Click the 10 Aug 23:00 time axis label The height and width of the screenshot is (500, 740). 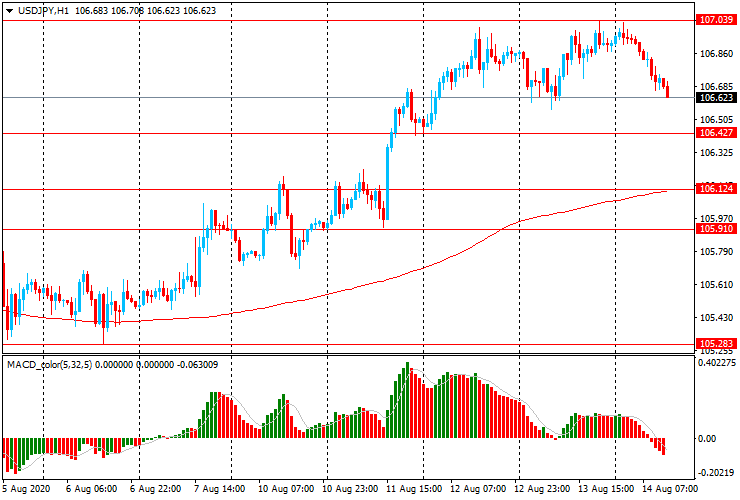click(x=350, y=488)
